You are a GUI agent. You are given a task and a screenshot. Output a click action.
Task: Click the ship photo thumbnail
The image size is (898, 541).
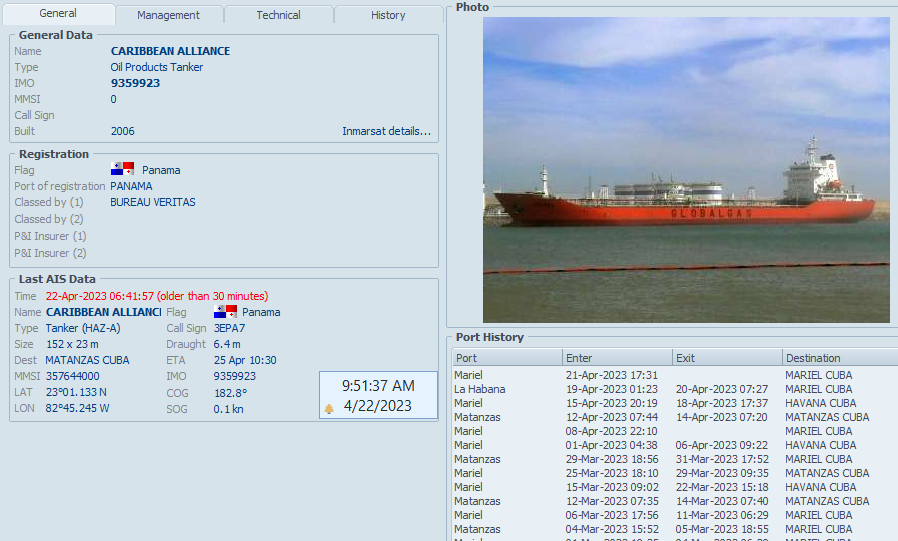(x=686, y=170)
